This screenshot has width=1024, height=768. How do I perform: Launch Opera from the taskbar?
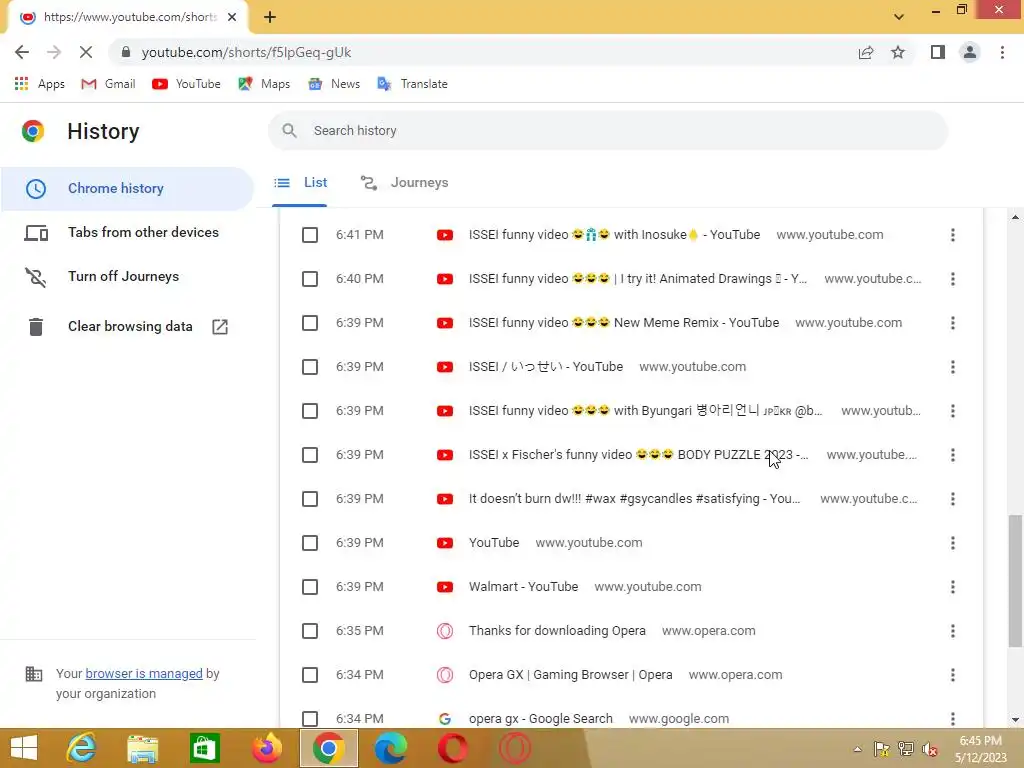[453, 748]
